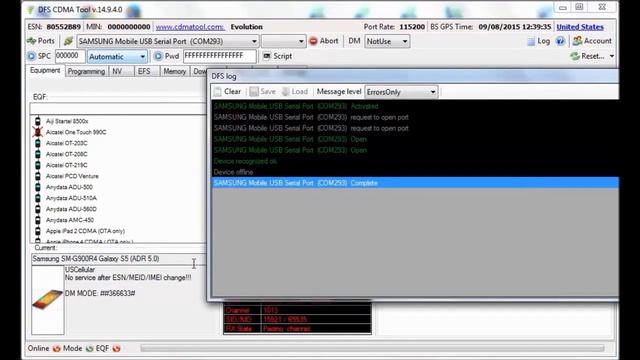Open the DM NotUse dropdown
The height and width of the screenshot is (360, 640).
(x=387, y=42)
